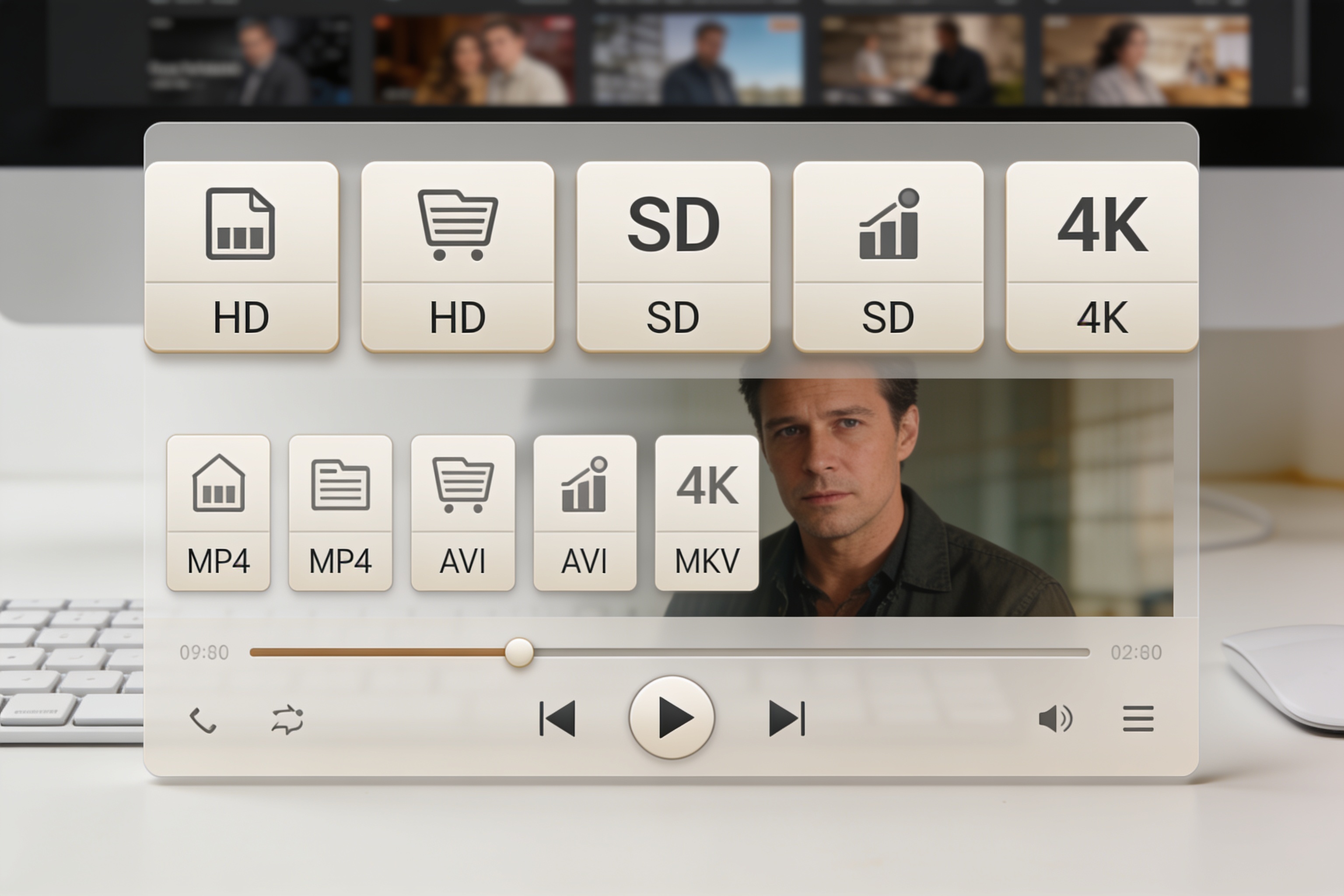1344x896 pixels.
Task: Click the playback progress slider knob
Action: [x=519, y=653]
